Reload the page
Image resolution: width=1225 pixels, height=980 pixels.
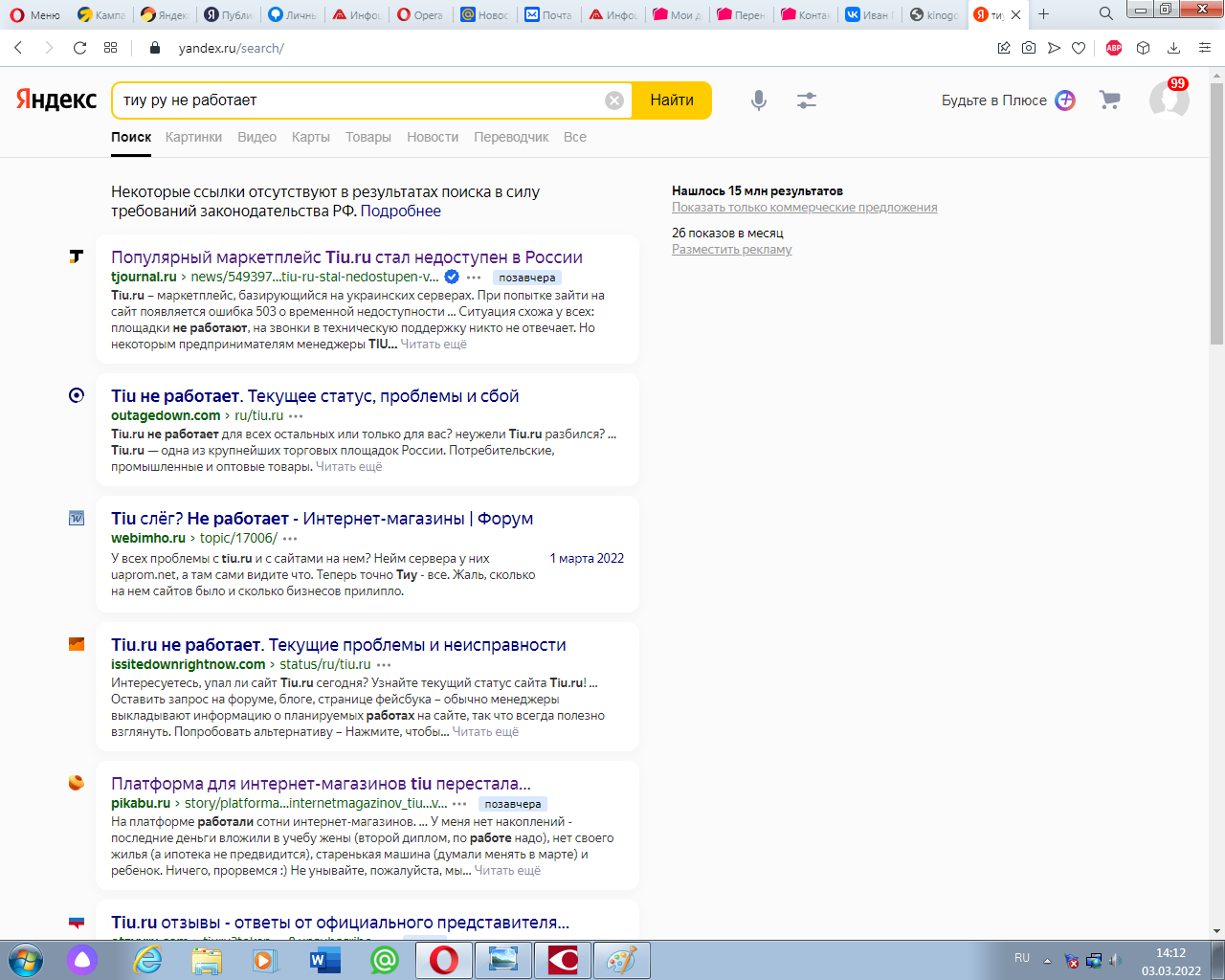point(80,48)
